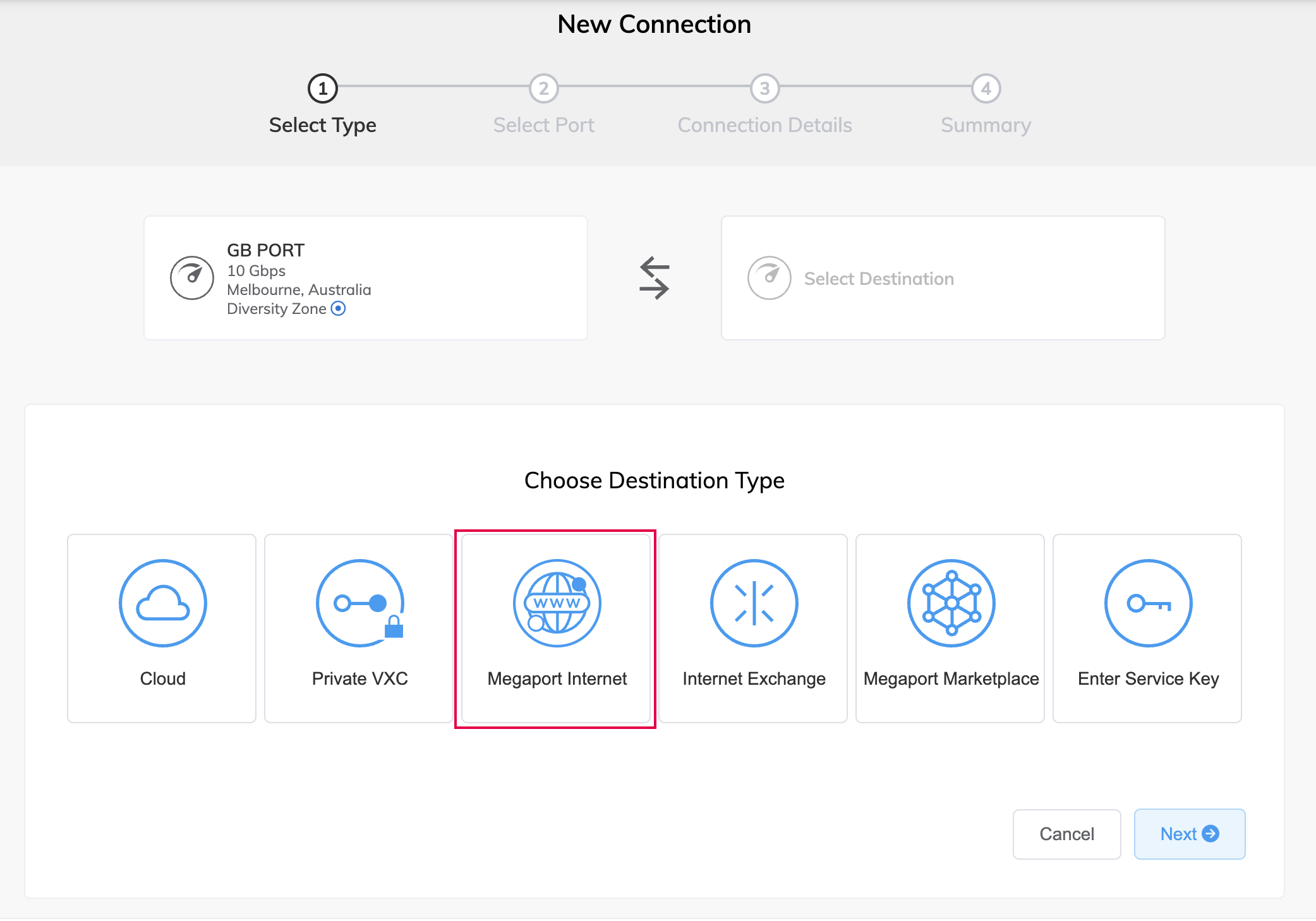Select the Megaport Internet globe icon
Screen dimensions: 1316x921
tap(556, 603)
